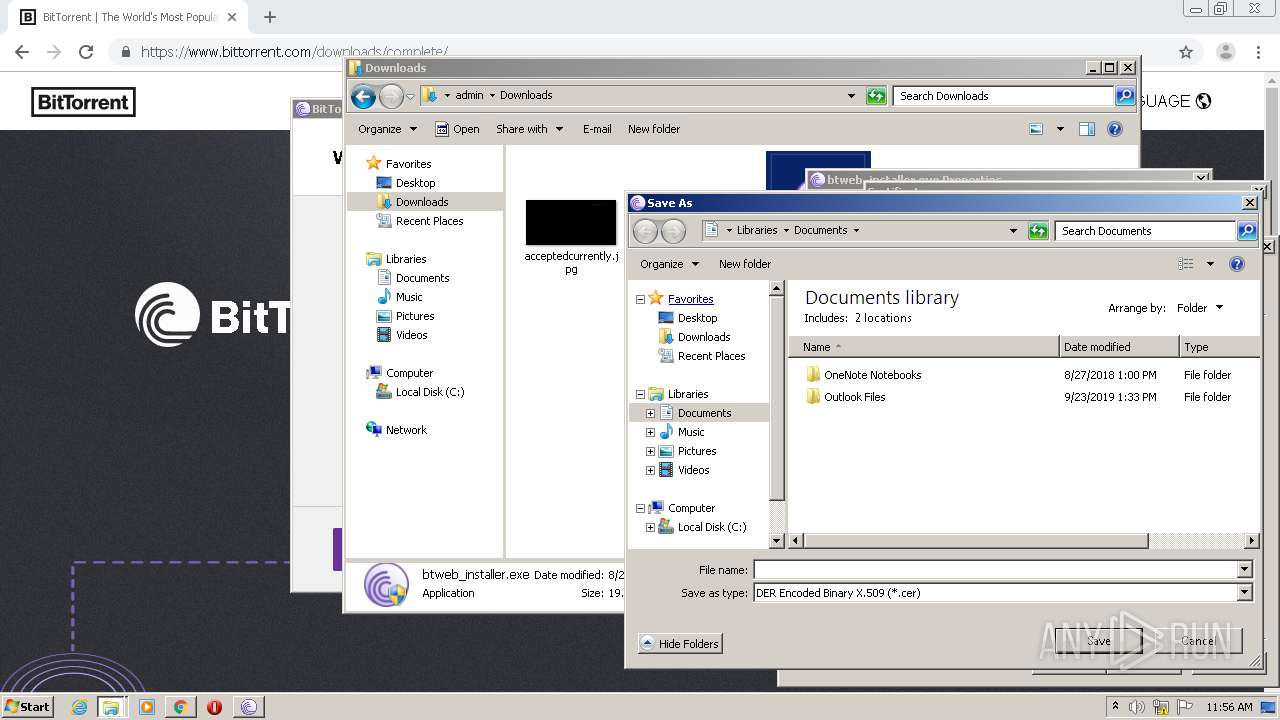This screenshot has width=1280, height=720.
Task: Click the refresh icon in the Save As address bar
Action: pos(1038,231)
